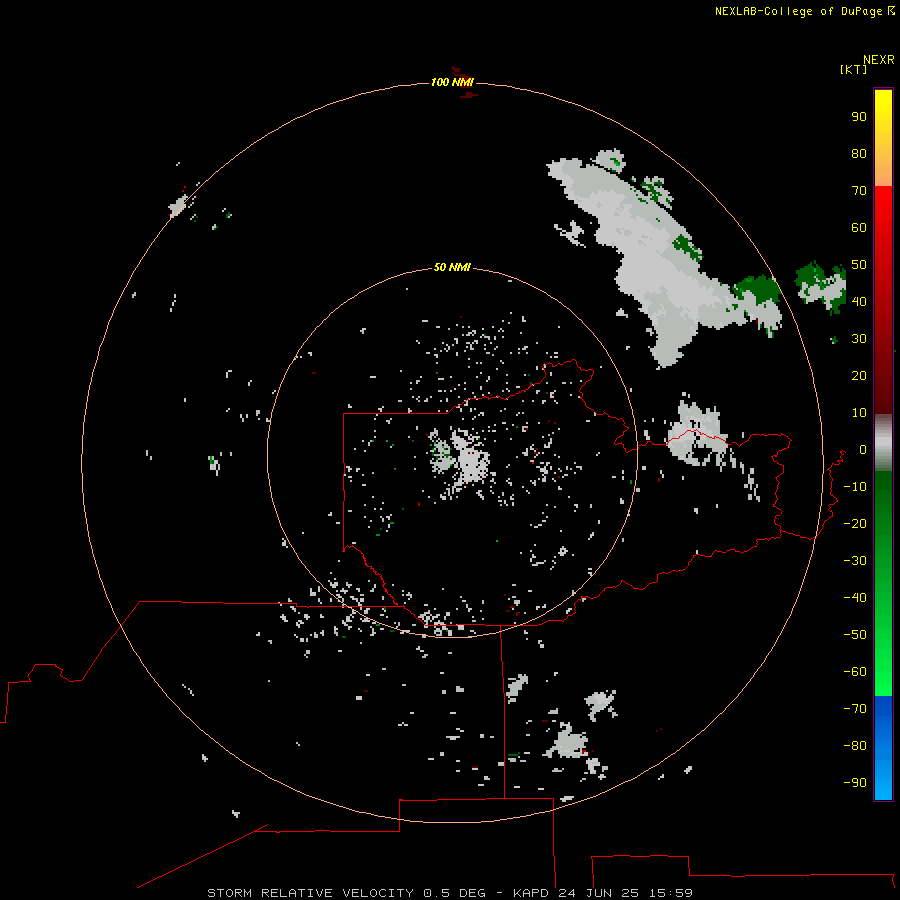
Task: Click the 60 value on velocity scale
Action: tap(859, 228)
